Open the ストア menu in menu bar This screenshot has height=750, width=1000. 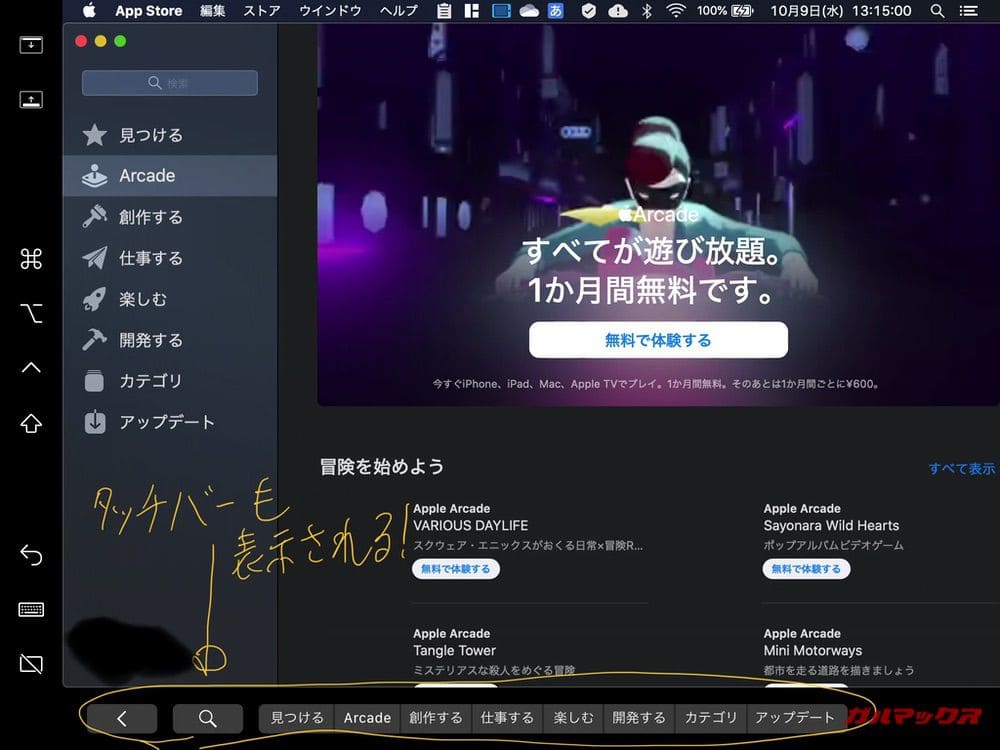pos(262,11)
